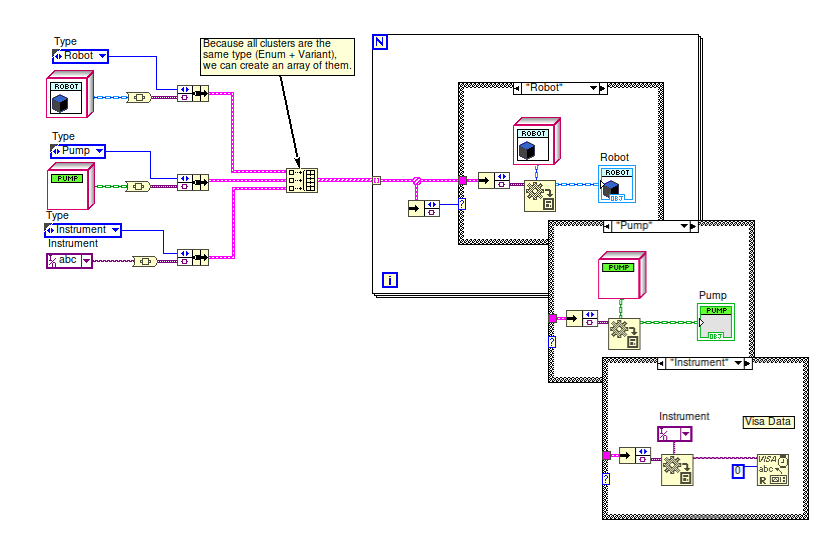Click the Unbundle node inside the Robot case

(x=494, y=180)
